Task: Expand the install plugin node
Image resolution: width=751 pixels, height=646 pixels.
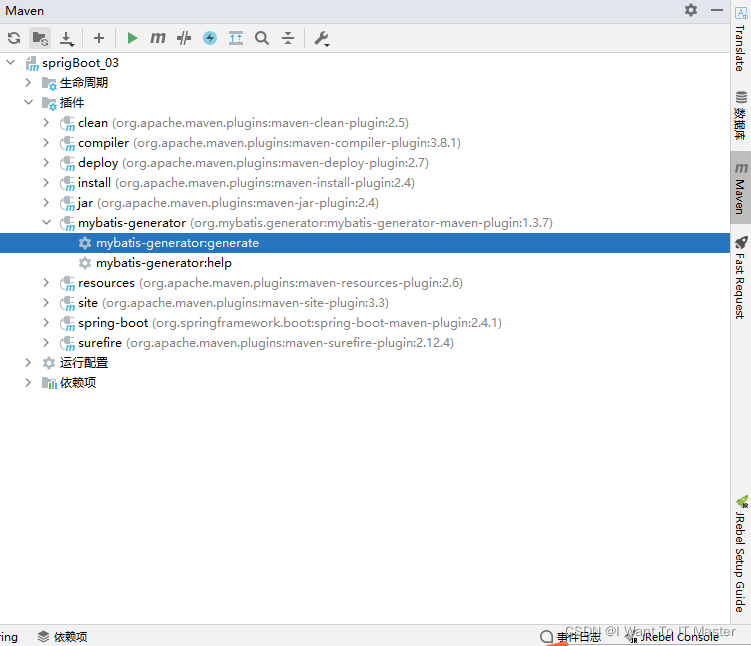Action: (x=46, y=182)
